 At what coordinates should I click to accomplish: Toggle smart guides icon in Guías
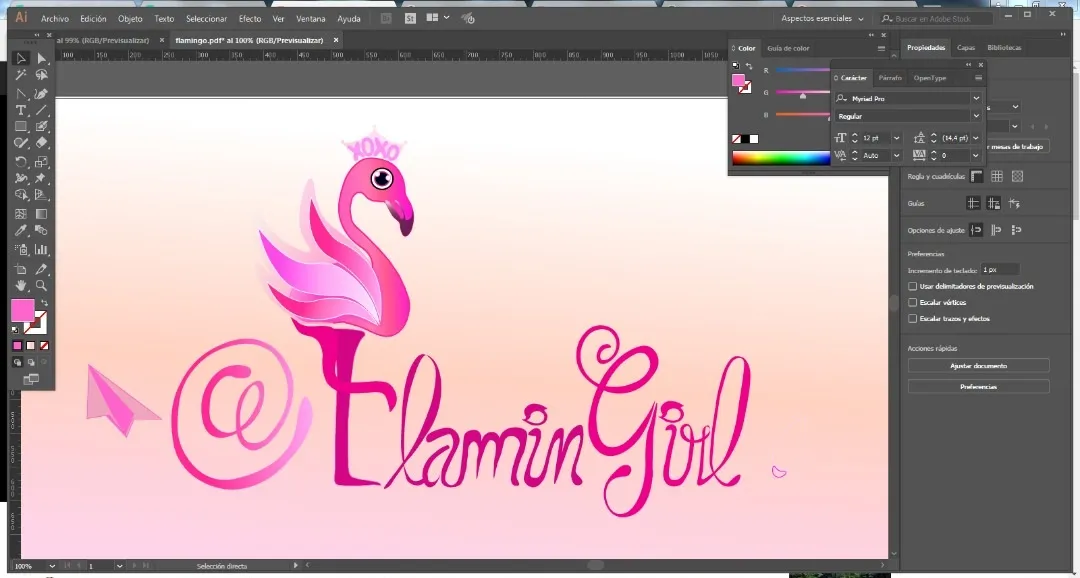click(1014, 203)
